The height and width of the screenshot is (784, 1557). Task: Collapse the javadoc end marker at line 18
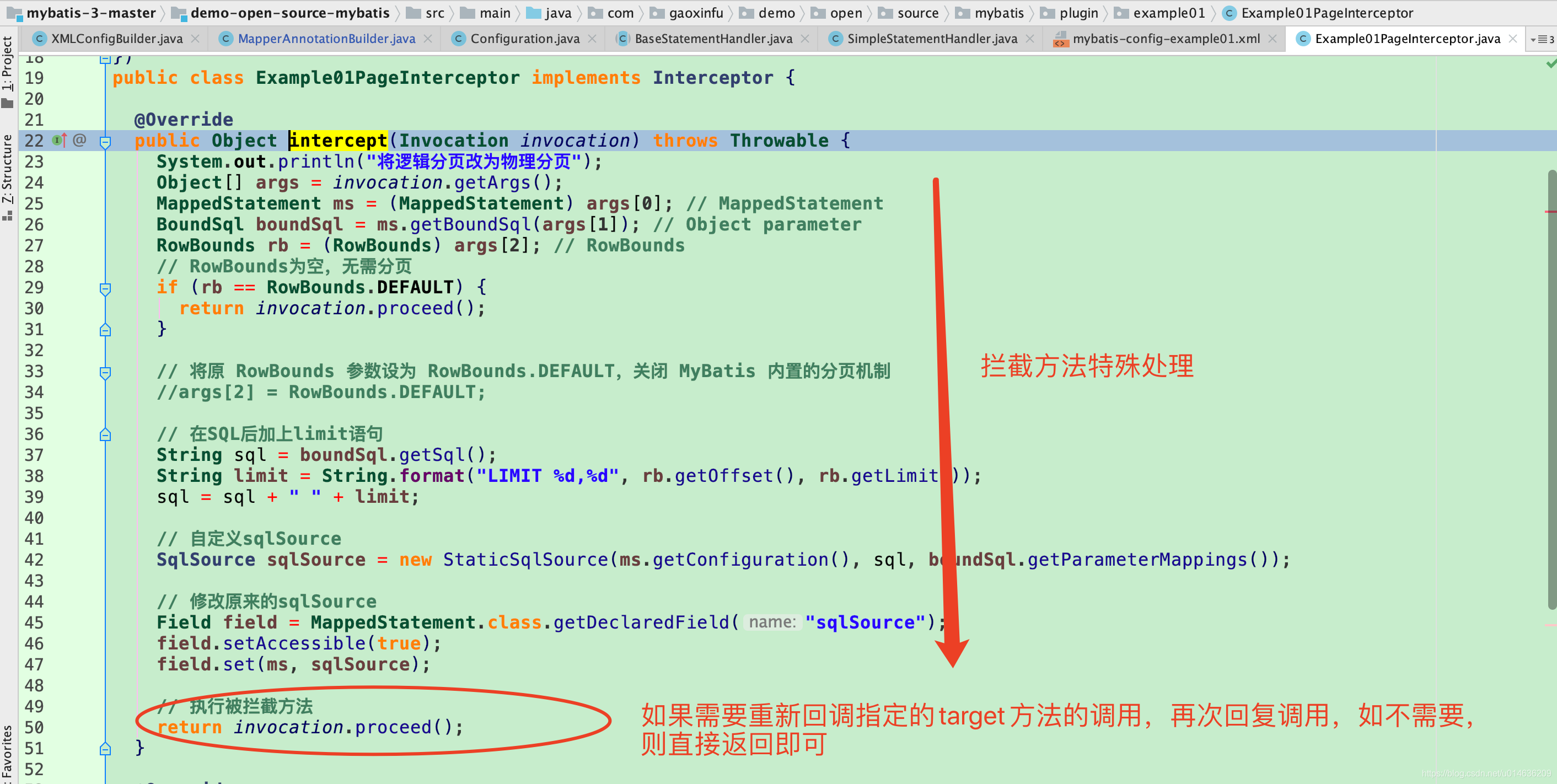click(105, 58)
